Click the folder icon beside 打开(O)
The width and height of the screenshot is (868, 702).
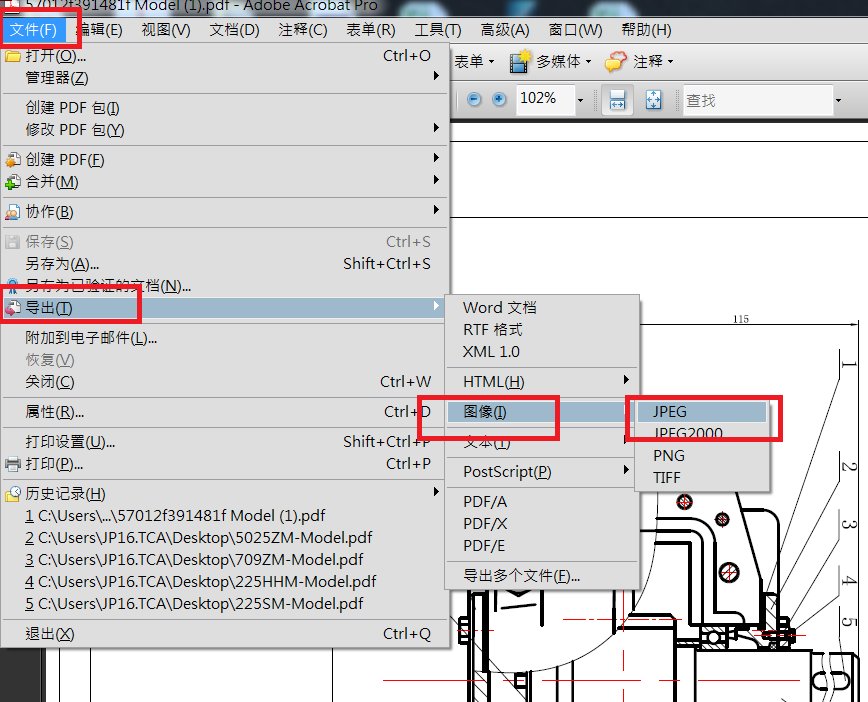[13, 56]
